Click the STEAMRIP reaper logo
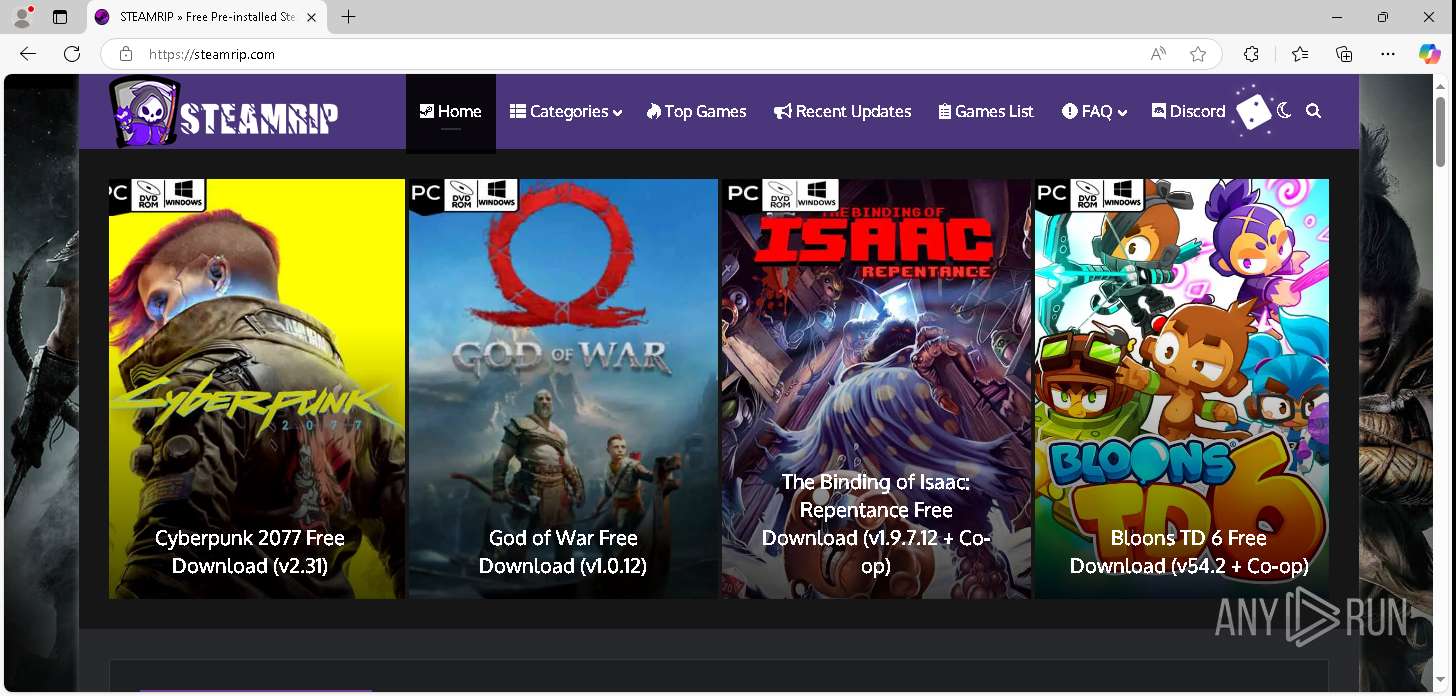This screenshot has width=1456, height=696. [224, 112]
